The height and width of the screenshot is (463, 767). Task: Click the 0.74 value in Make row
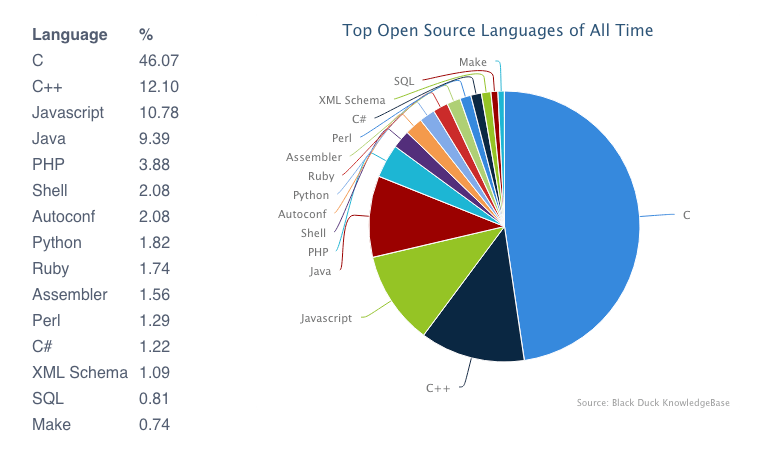coord(154,425)
